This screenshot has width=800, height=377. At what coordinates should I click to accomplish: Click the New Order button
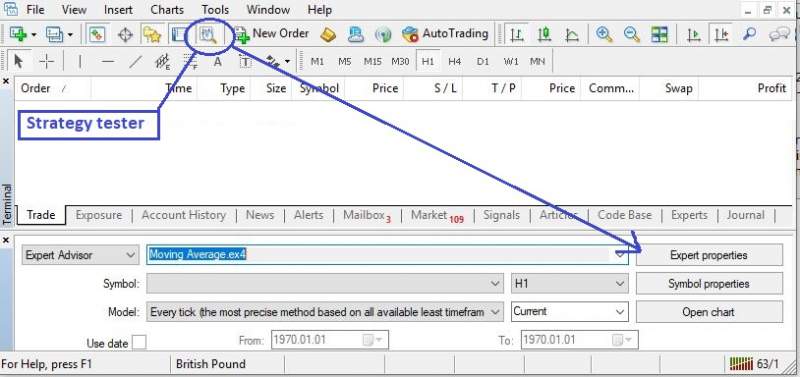coord(273,34)
